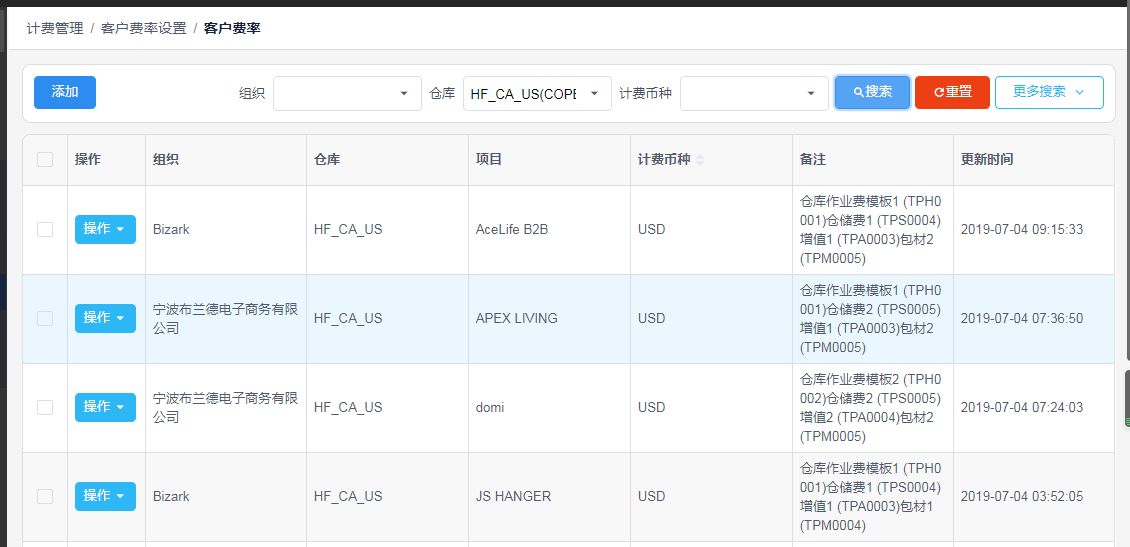Viewport: 1130px width, 547px height.
Task: Open 操作 menu for domi row
Action: pos(105,407)
